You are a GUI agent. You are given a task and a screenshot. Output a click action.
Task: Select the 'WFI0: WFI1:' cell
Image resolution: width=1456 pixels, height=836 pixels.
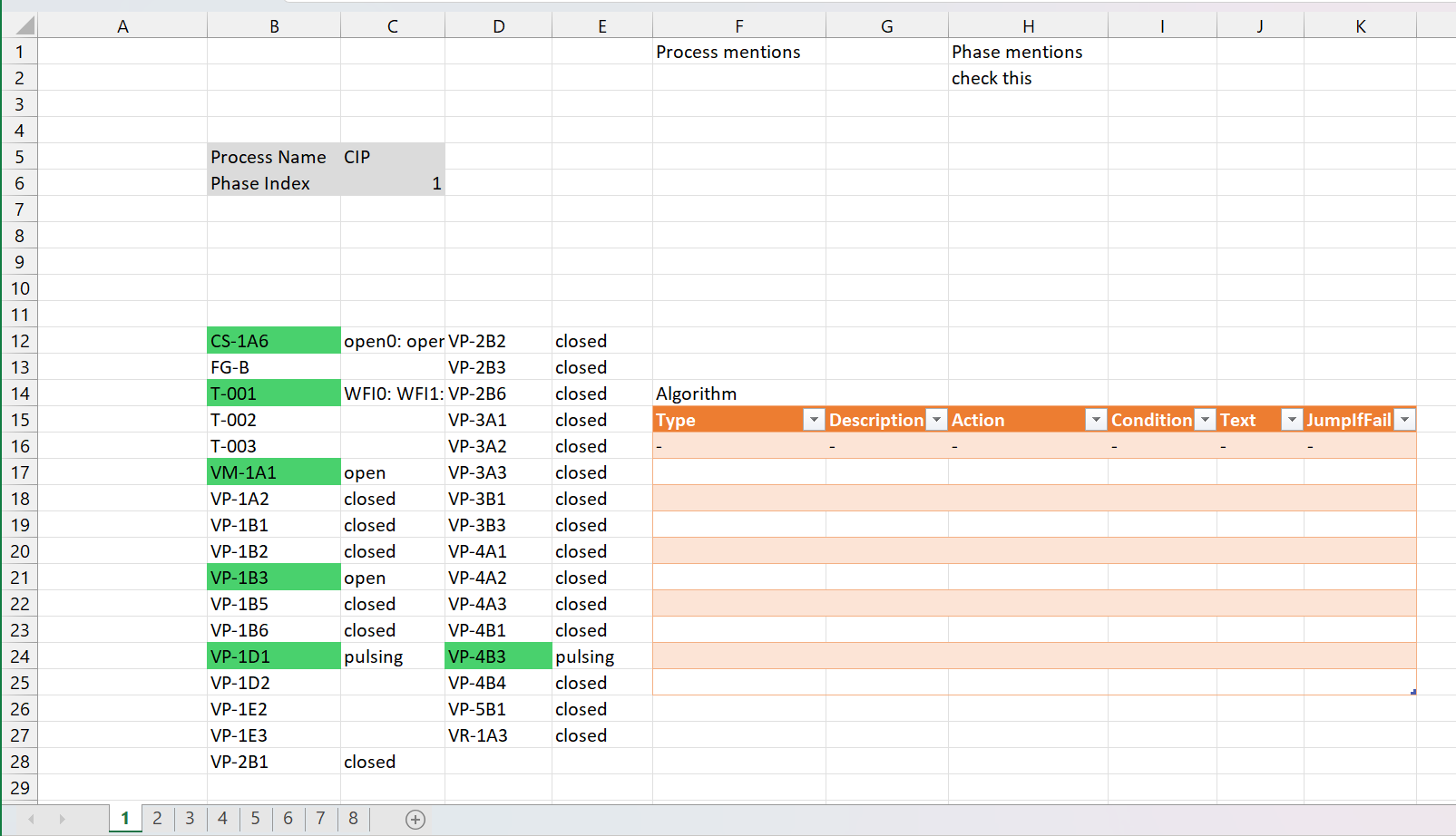point(393,394)
